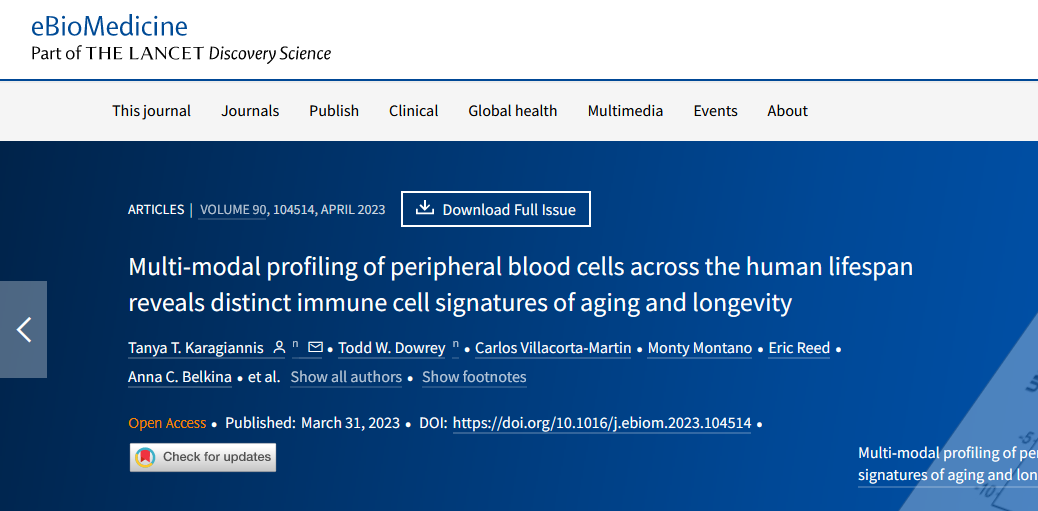
Task: Expand Show all authors
Action: (346, 377)
